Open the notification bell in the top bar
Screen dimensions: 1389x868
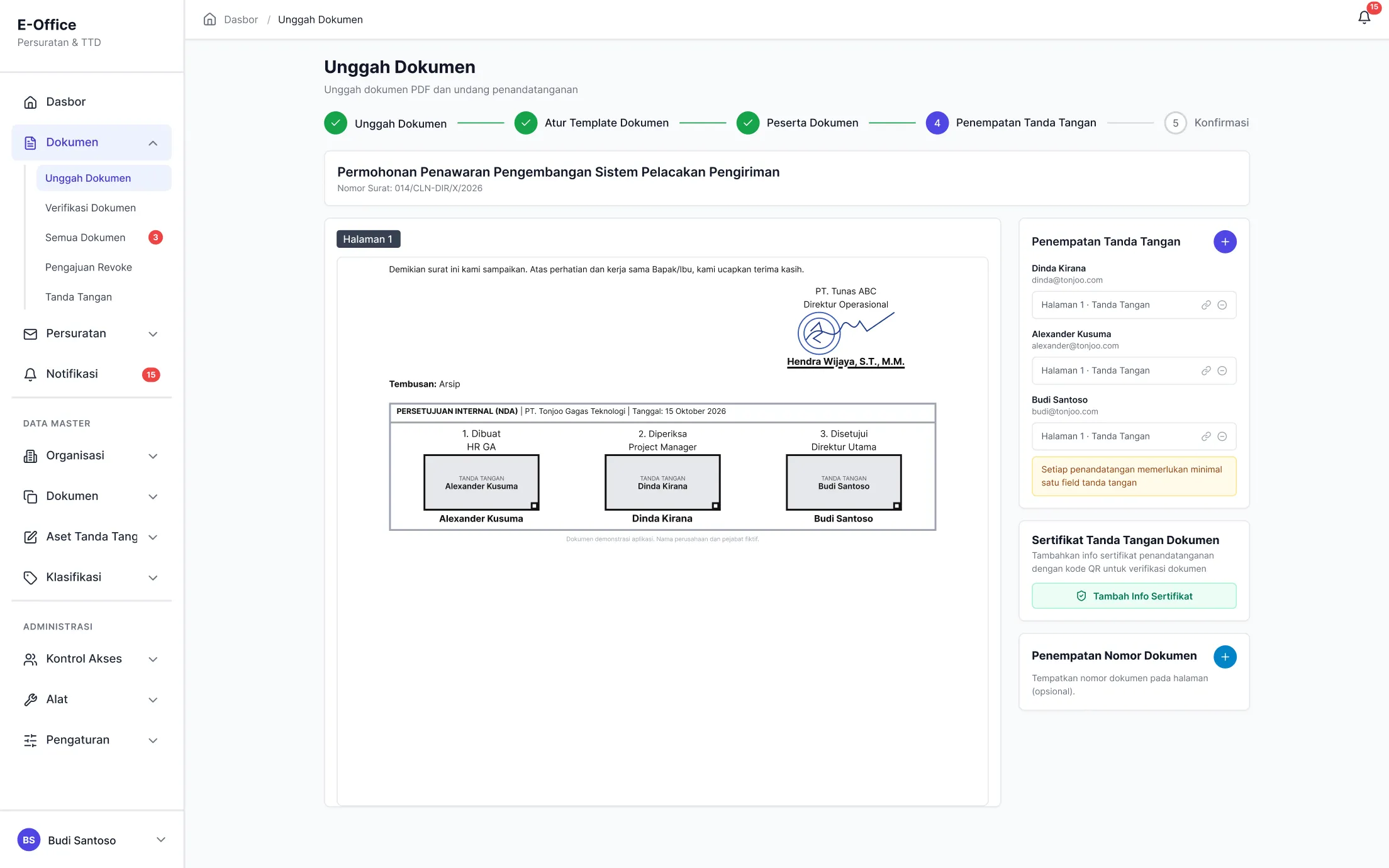pos(1364,18)
